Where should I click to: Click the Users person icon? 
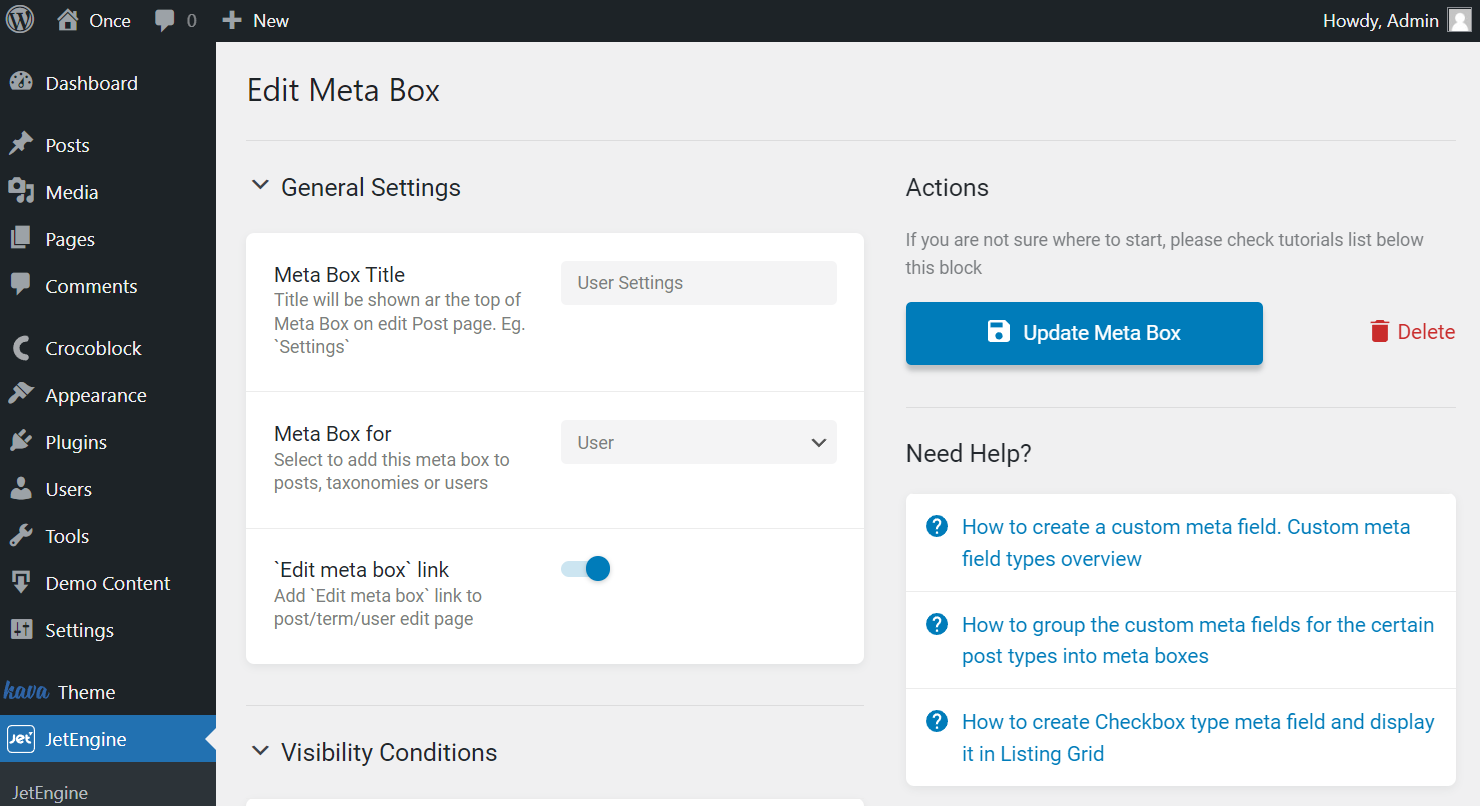21,489
